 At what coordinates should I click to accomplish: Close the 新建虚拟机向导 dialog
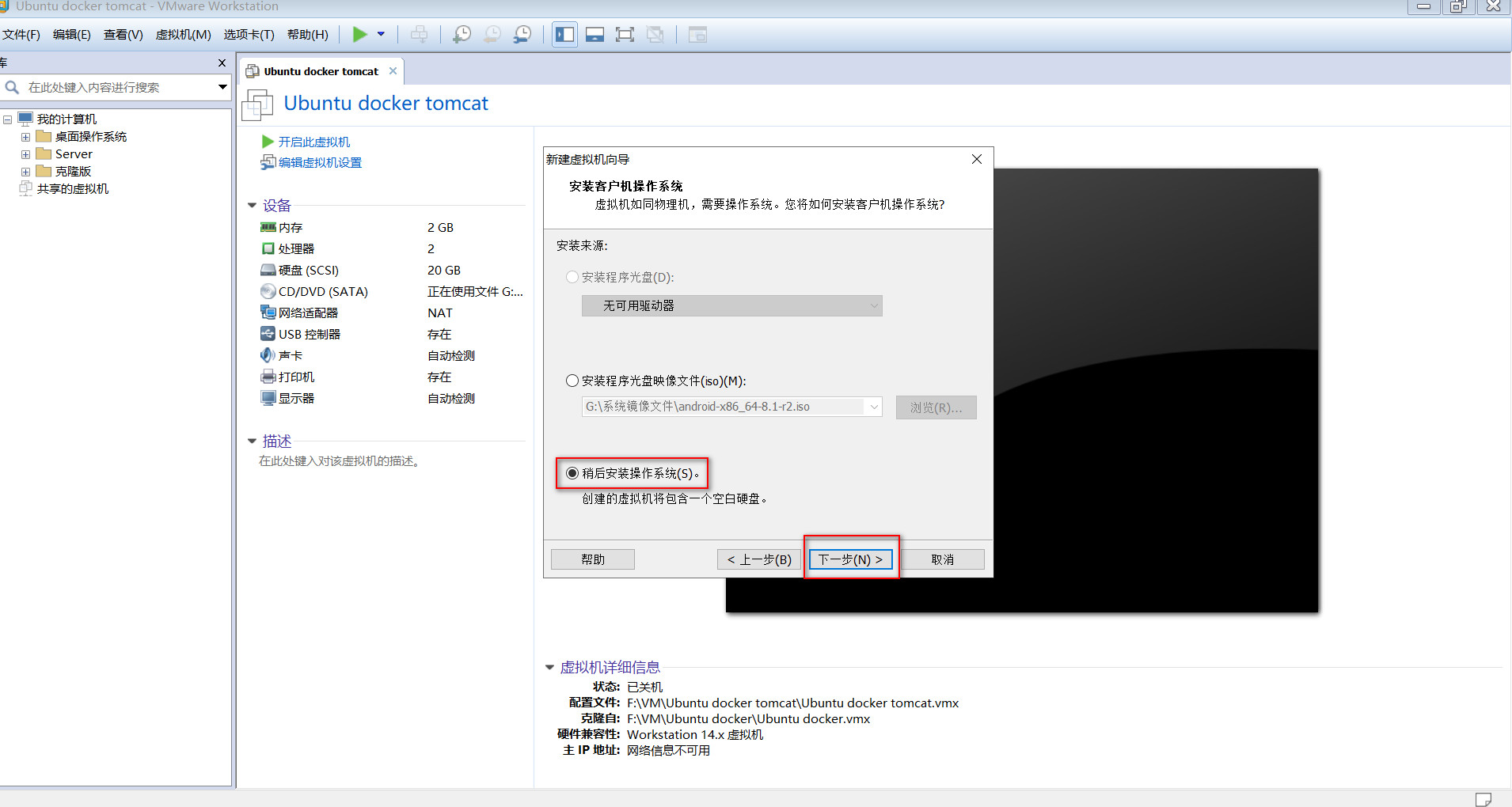977,159
